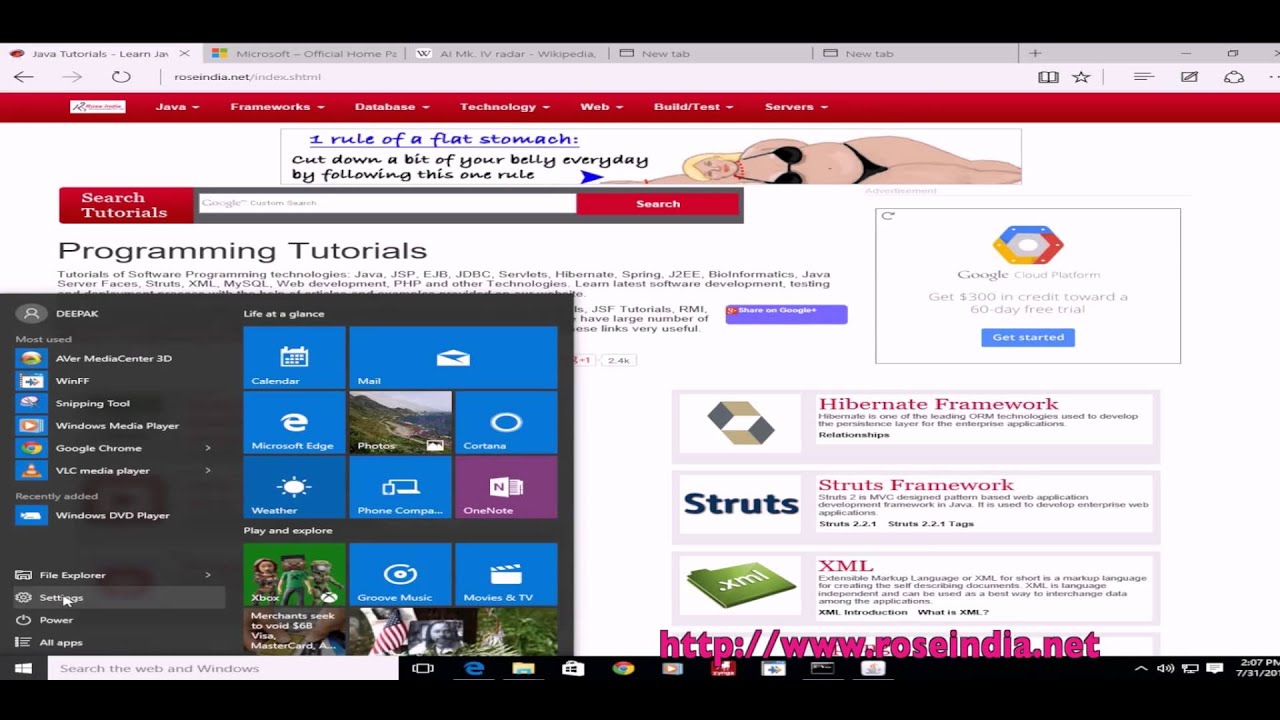
Task: Open the Chrome icon on the taskbar
Action: pos(623,668)
